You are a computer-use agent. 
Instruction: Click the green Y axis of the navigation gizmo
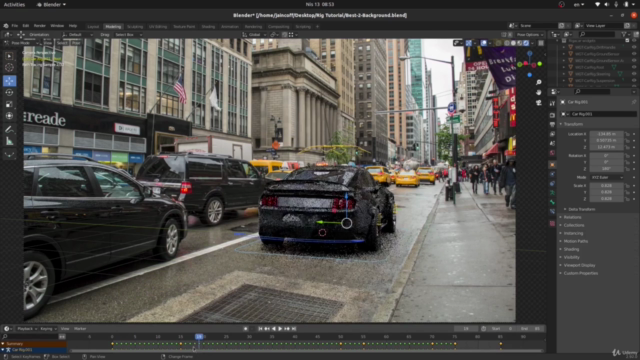click(x=540, y=64)
